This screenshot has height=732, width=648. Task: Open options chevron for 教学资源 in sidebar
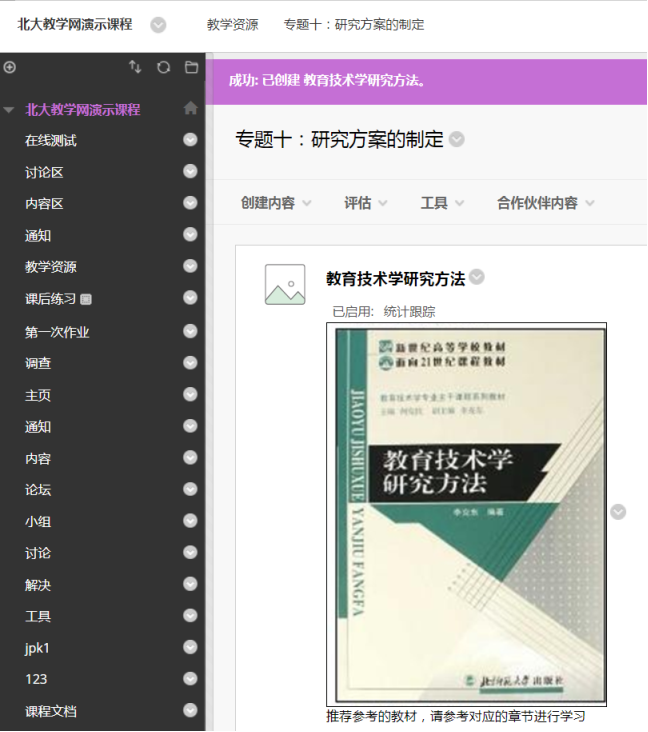(190, 266)
